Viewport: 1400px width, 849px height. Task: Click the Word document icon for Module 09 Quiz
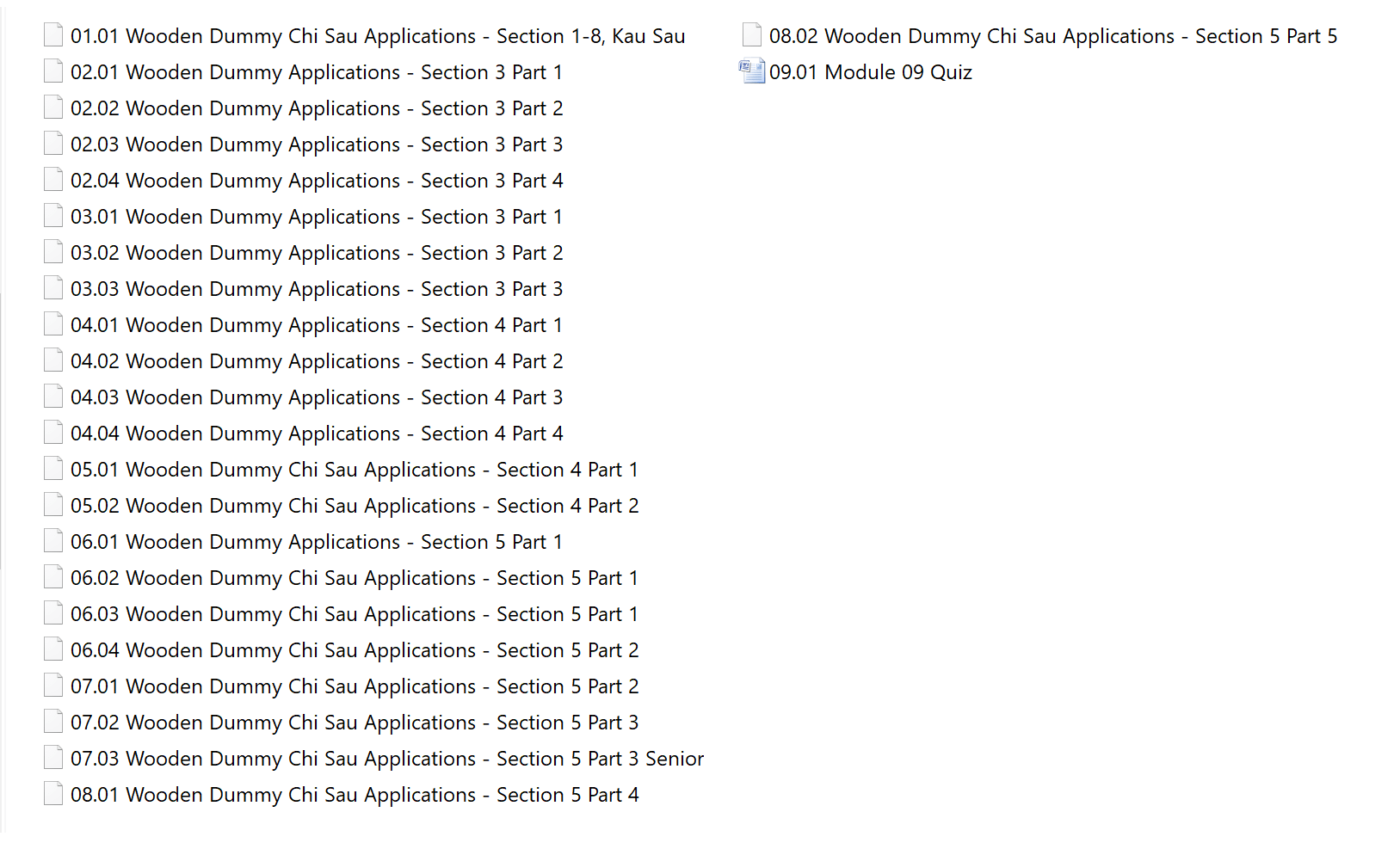pos(751,71)
